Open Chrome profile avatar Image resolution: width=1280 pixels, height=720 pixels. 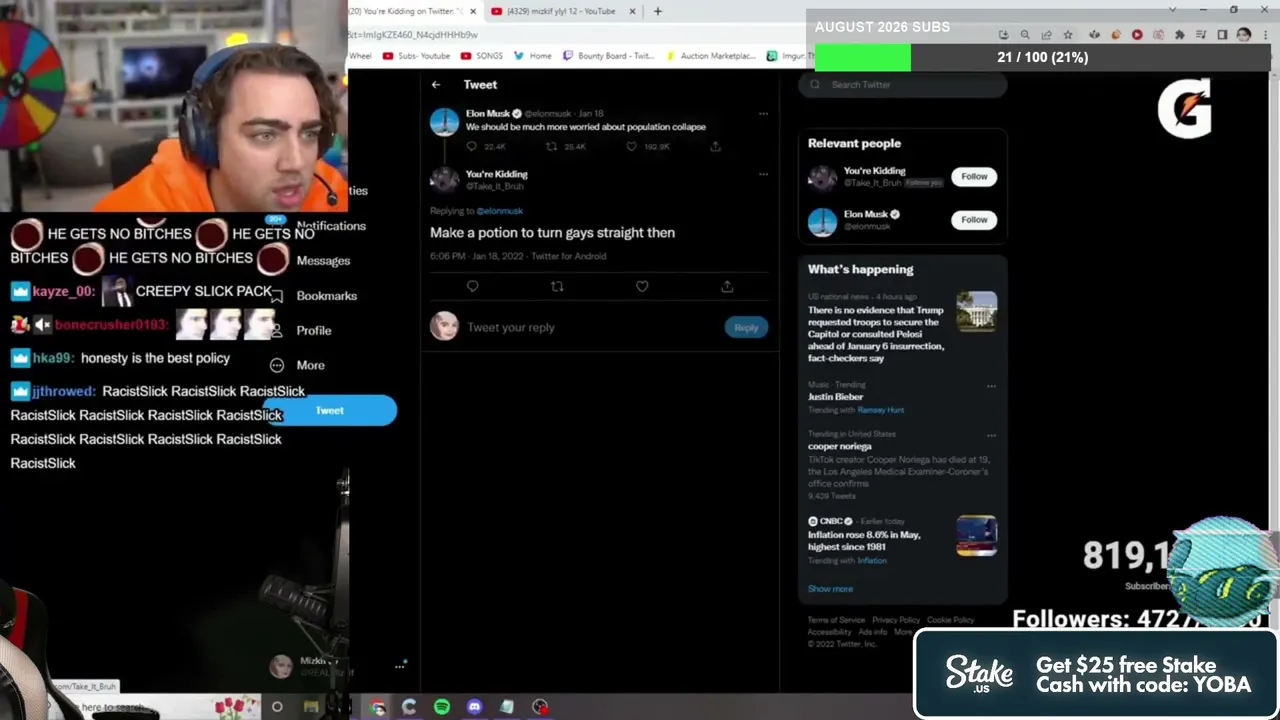(x=1244, y=35)
